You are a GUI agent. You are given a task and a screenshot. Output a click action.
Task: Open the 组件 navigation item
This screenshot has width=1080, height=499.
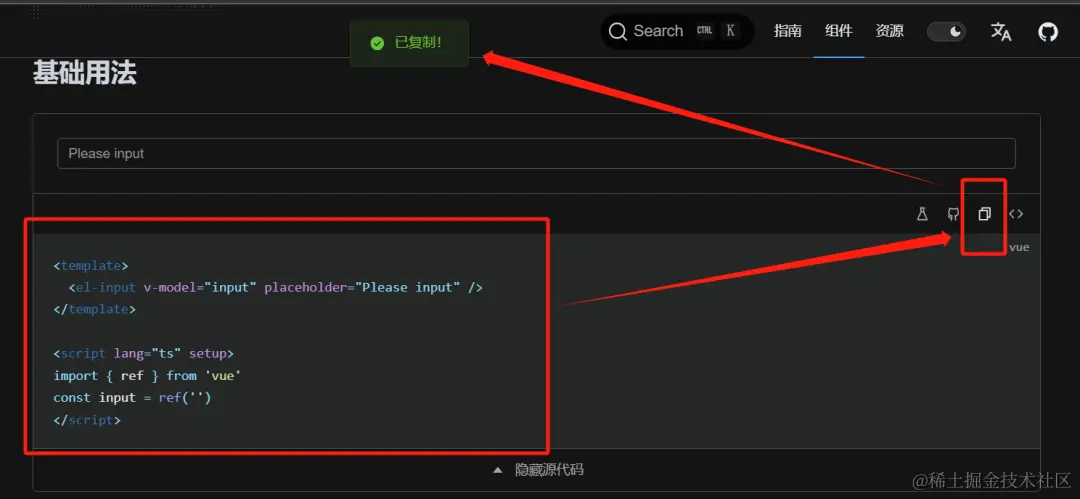pos(838,31)
